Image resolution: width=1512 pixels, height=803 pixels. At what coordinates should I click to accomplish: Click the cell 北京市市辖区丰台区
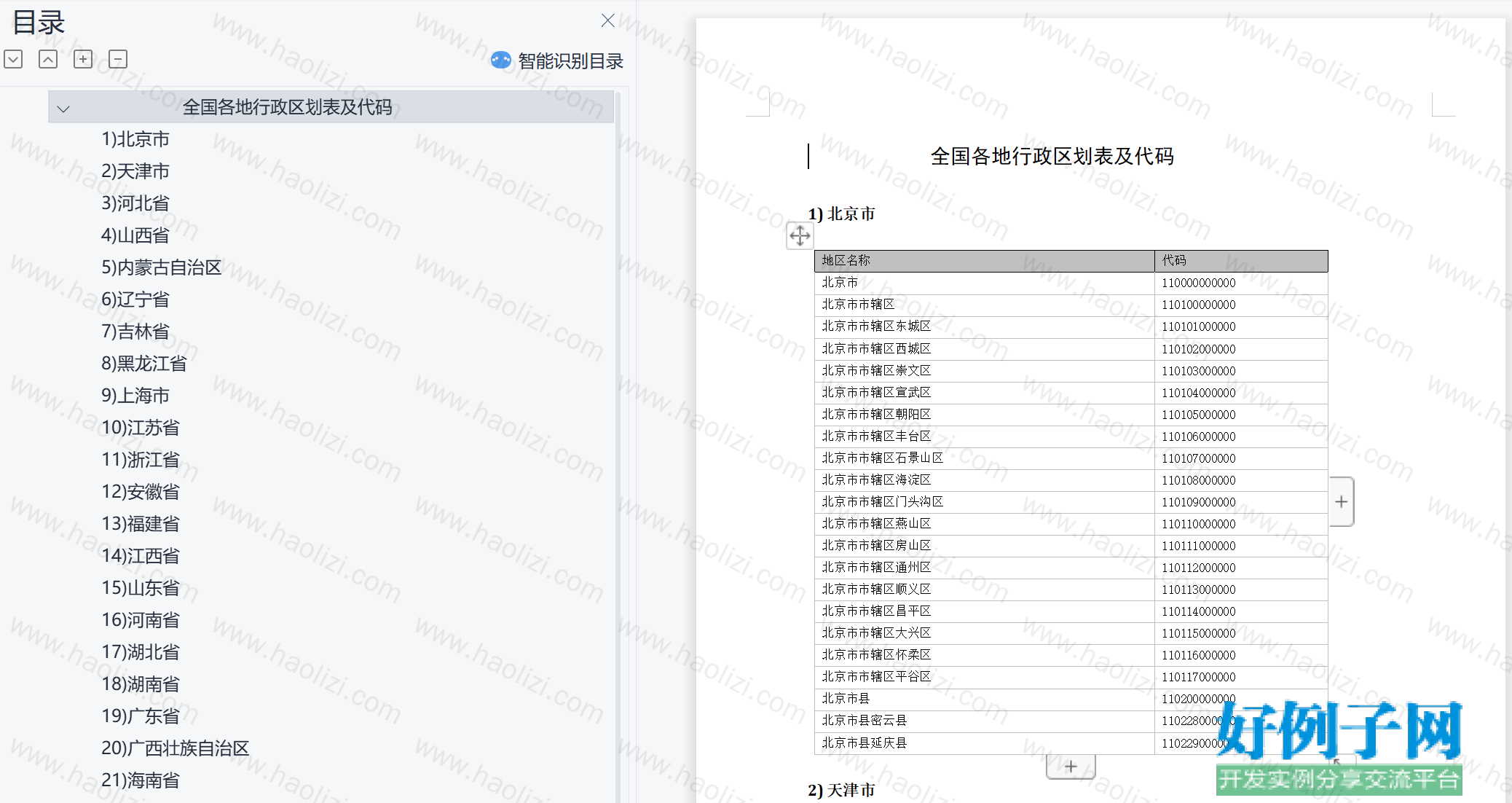(x=984, y=436)
